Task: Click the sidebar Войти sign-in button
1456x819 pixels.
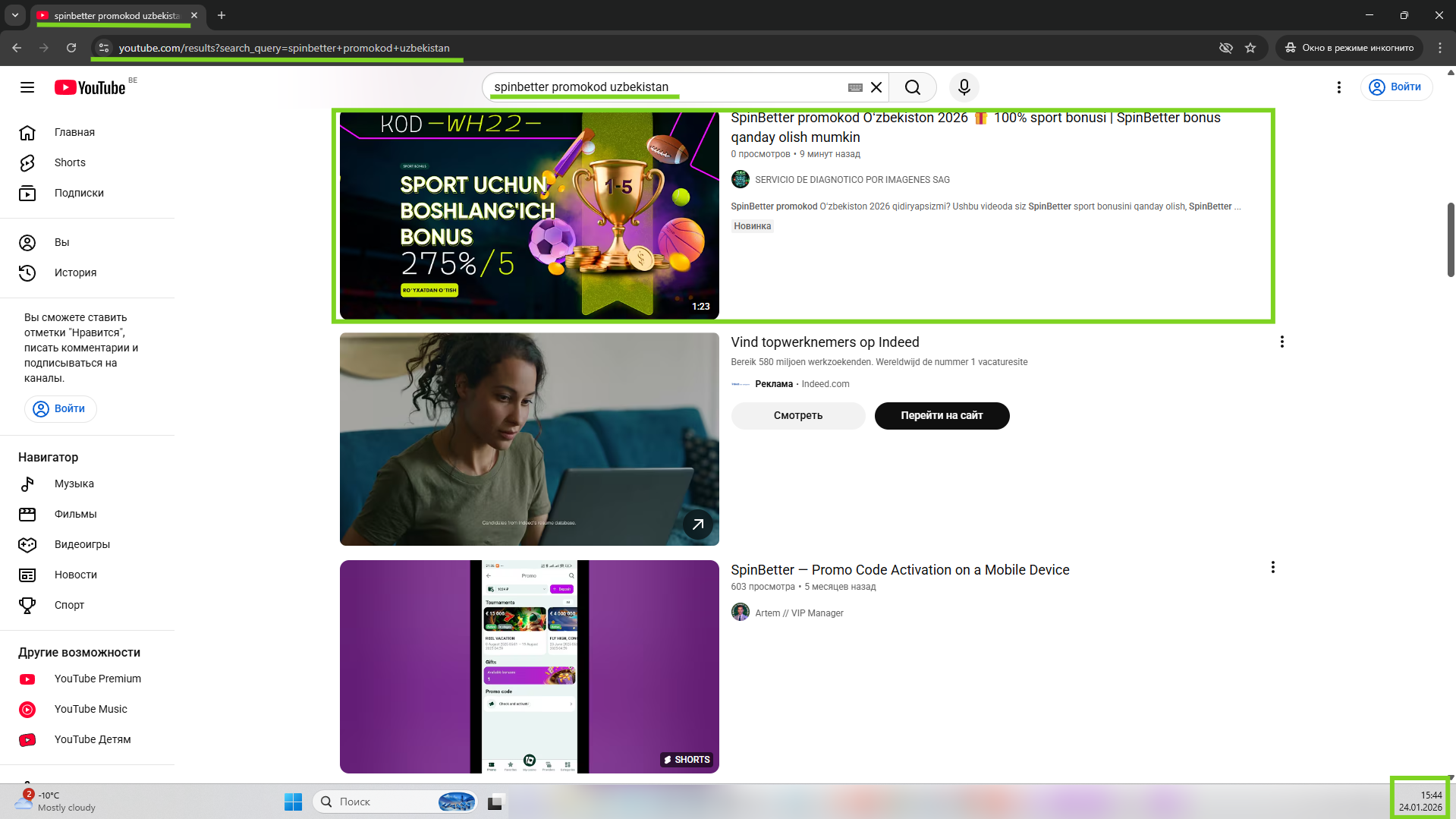Action: (x=61, y=408)
